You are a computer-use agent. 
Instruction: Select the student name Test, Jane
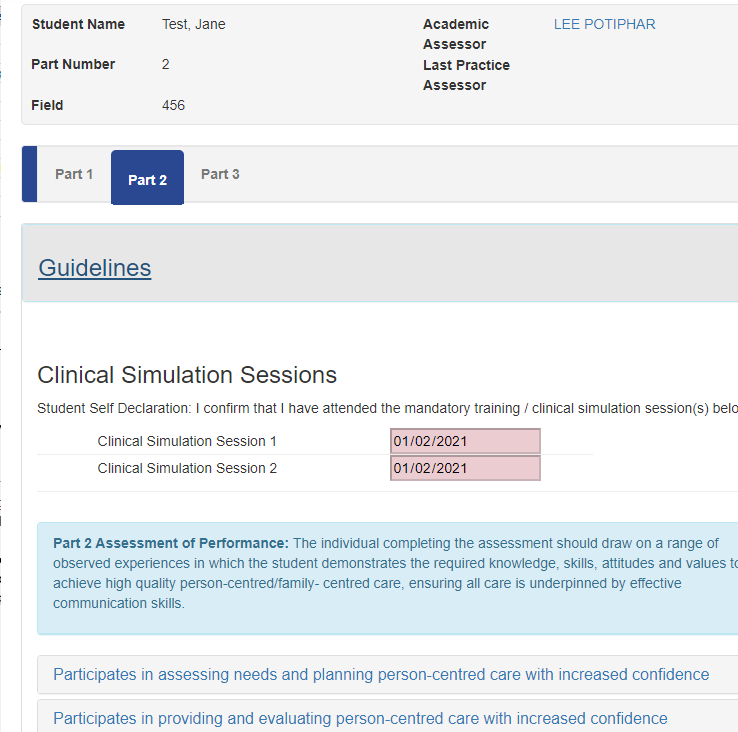coord(193,24)
